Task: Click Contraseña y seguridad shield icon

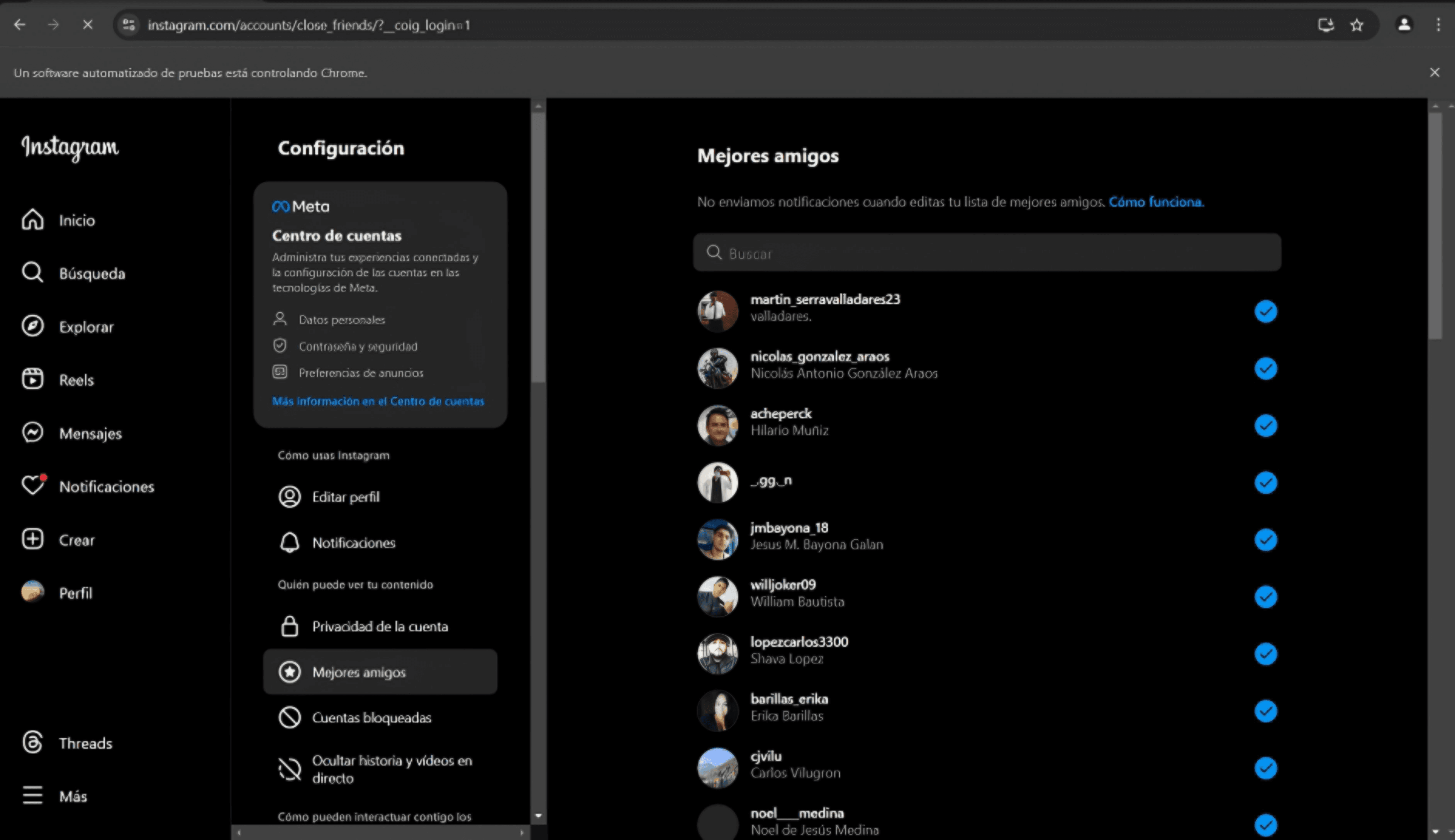Action: pos(280,345)
